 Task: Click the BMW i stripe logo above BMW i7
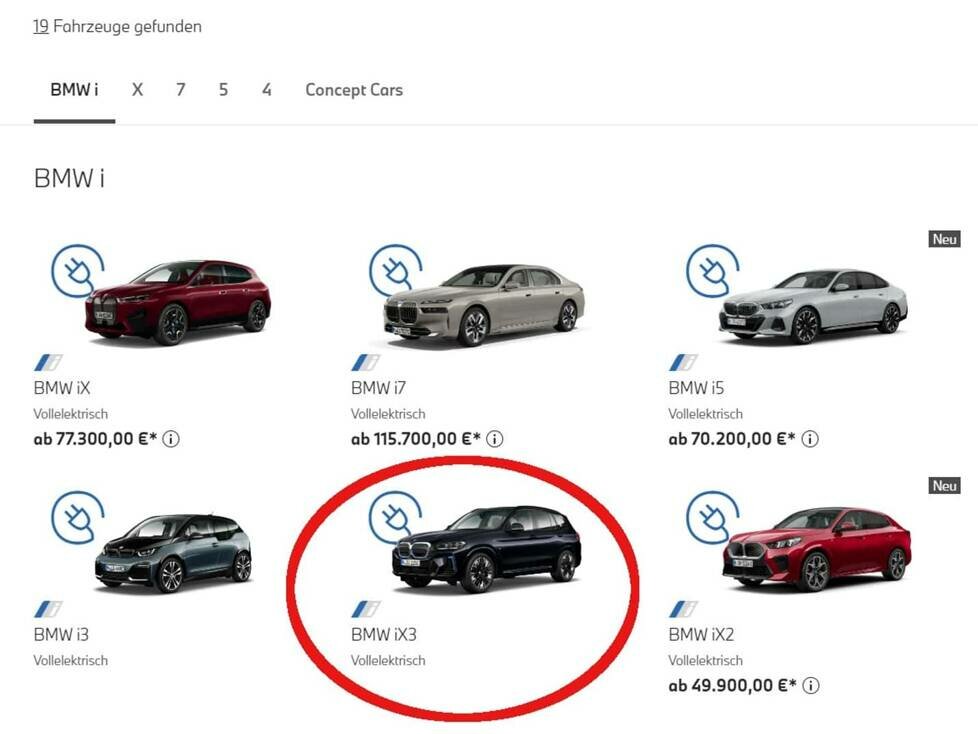tap(366, 362)
